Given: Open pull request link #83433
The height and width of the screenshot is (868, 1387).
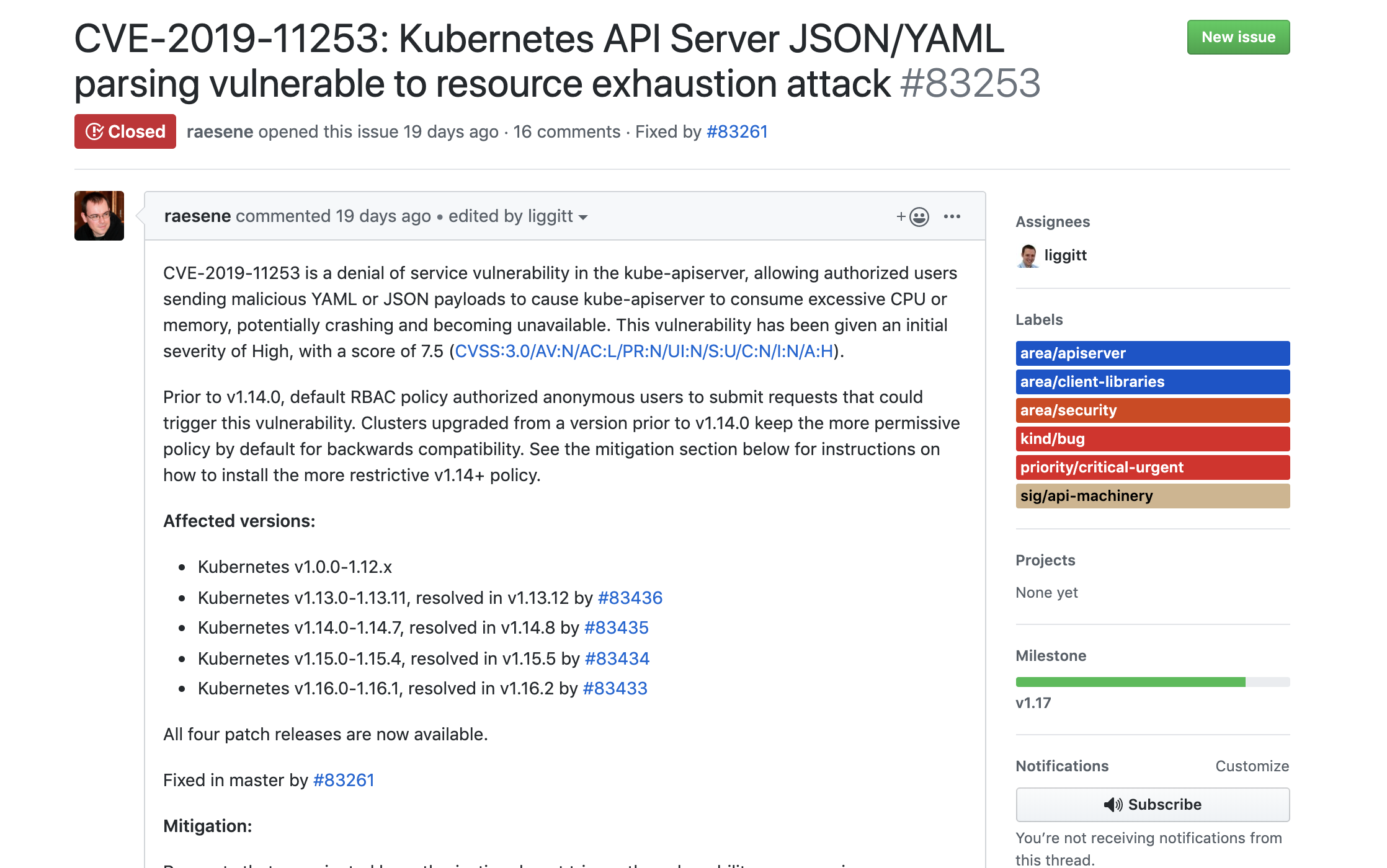Looking at the screenshot, I should tap(615, 688).
